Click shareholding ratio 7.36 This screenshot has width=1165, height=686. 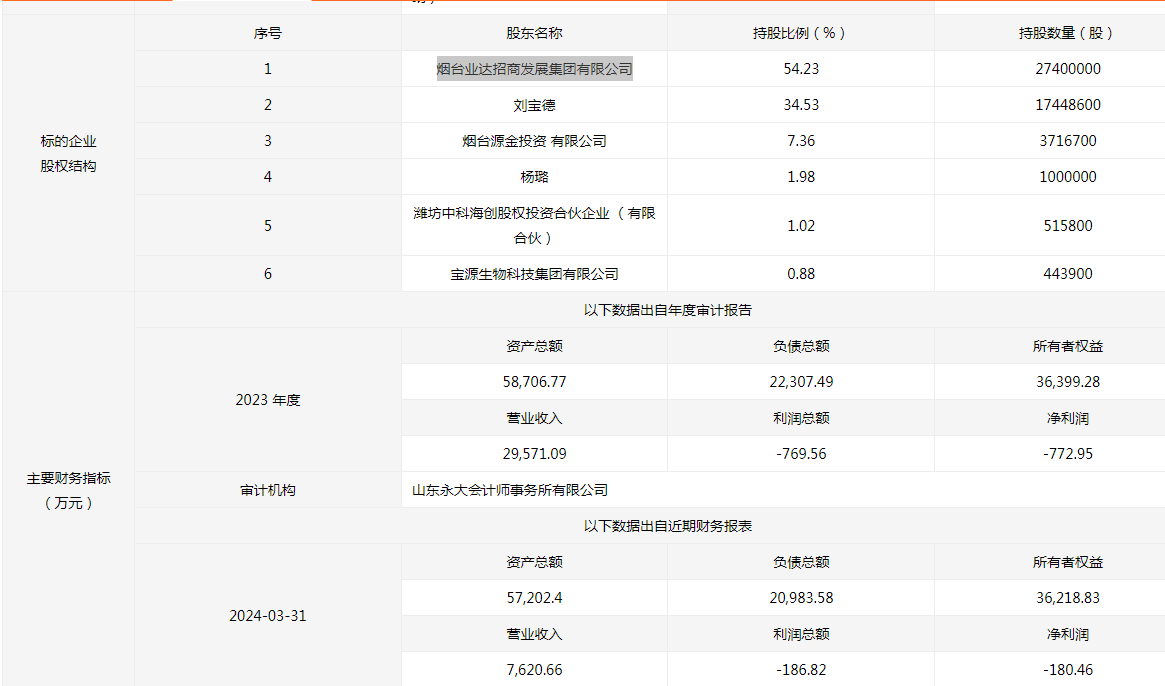point(801,141)
